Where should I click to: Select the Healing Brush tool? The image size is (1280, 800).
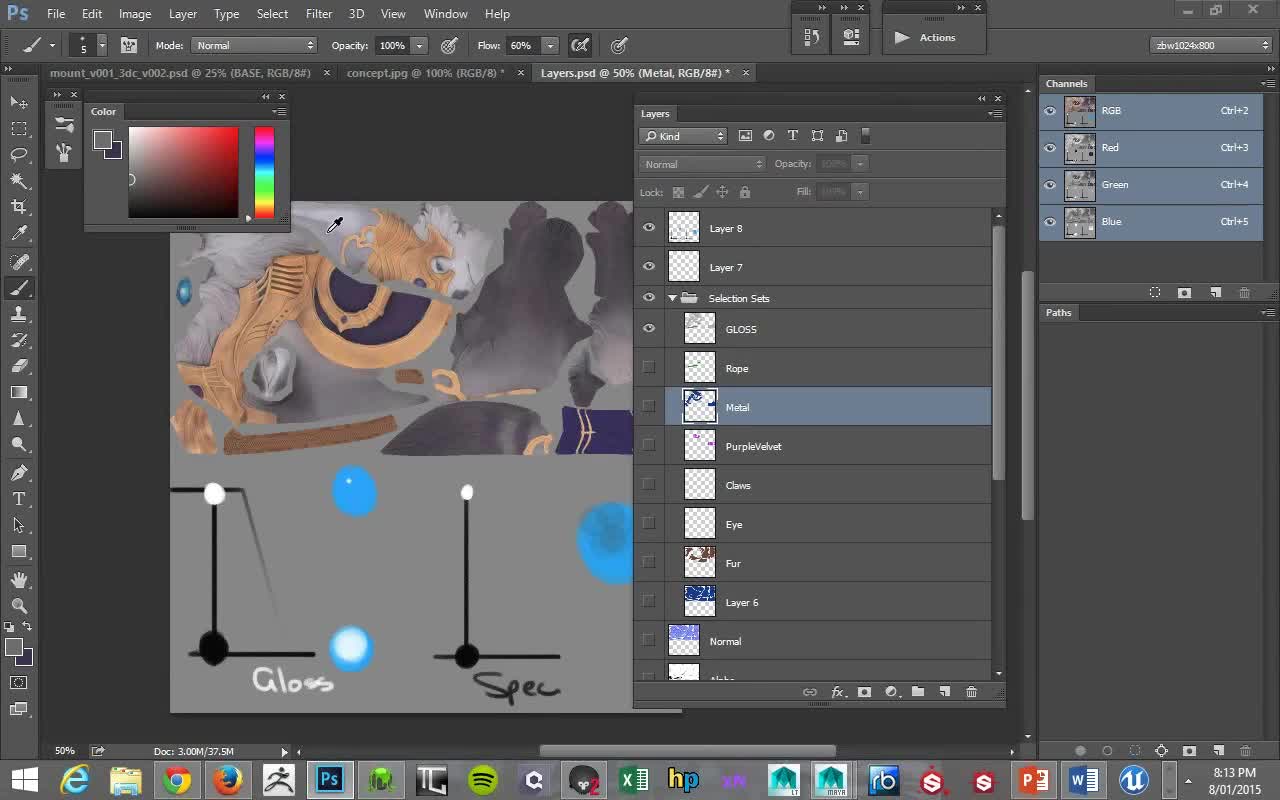(19, 262)
